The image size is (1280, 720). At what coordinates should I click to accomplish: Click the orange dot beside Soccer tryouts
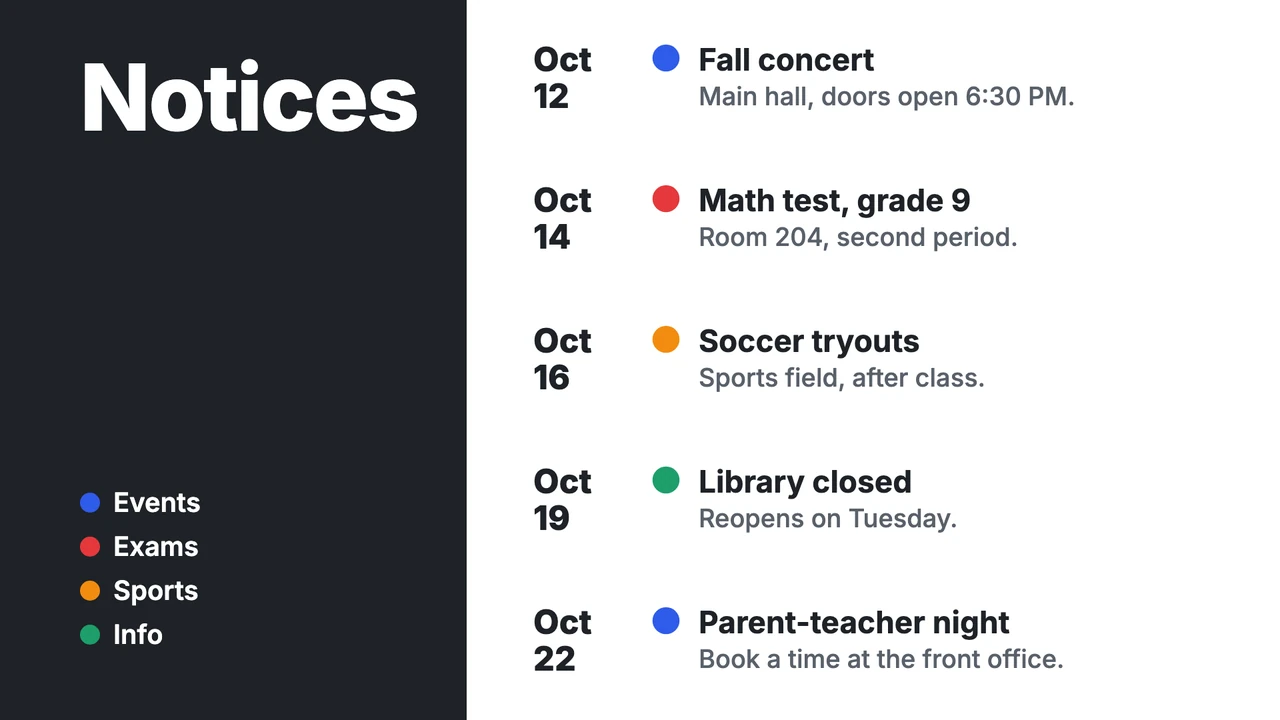pyautogui.click(x=666, y=339)
